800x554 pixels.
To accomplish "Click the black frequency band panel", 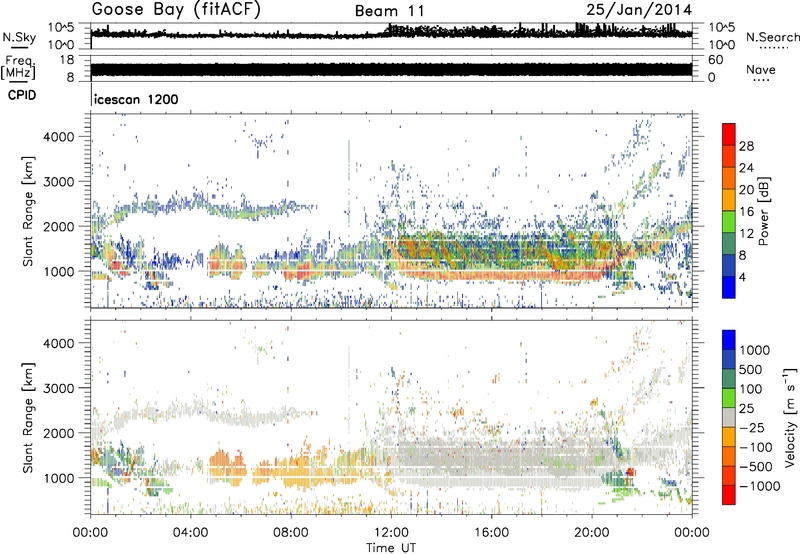I will click(x=391, y=70).
